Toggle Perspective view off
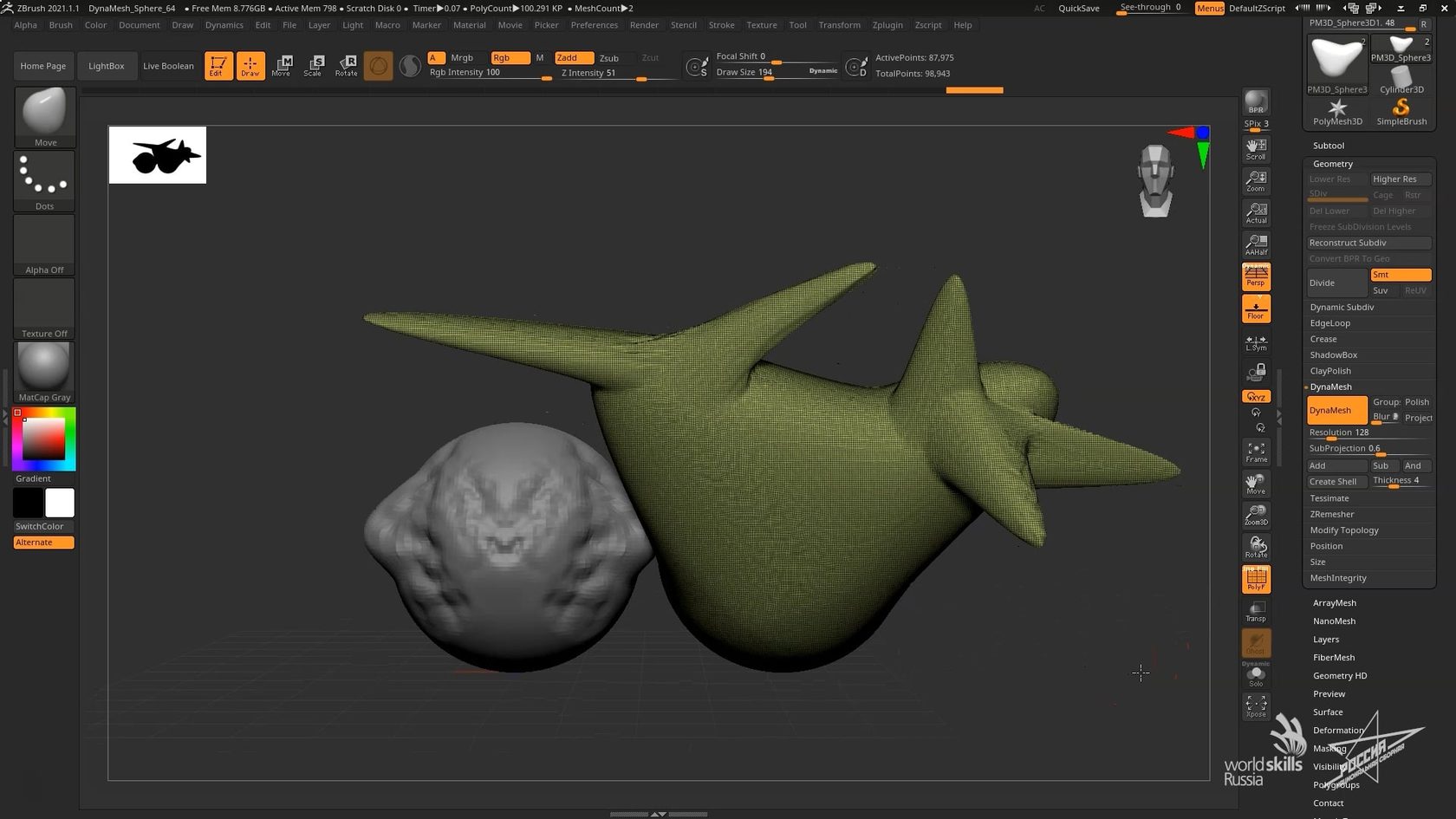Screen dimensions: 1456x819 [1256, 276]
